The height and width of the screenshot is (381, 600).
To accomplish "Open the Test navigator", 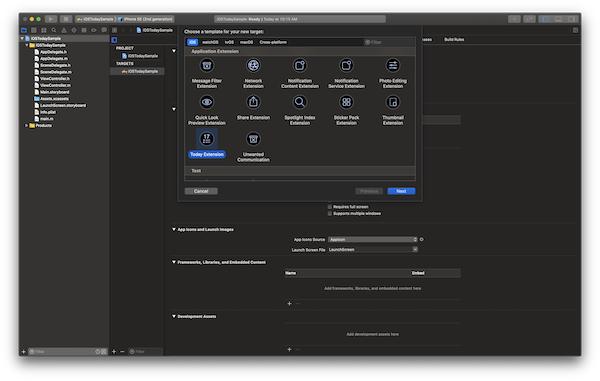I will pyautogui.click(x=74, y=30).
